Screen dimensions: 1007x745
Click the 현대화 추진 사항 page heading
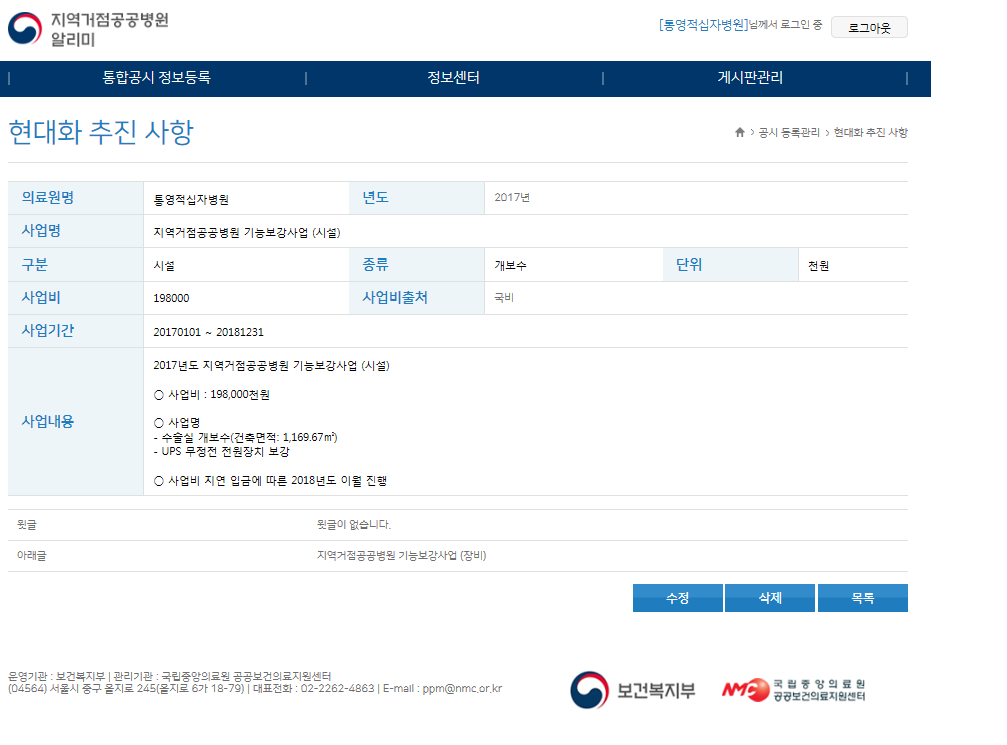point(101,132)
